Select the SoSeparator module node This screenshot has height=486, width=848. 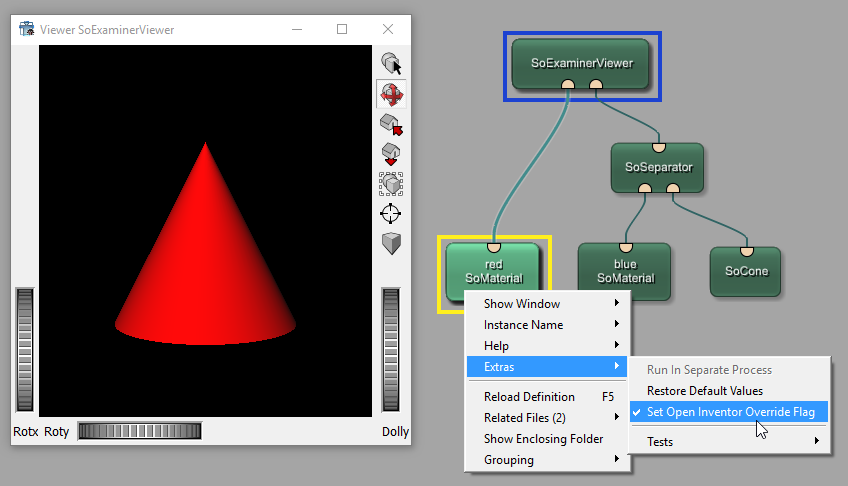657,167
